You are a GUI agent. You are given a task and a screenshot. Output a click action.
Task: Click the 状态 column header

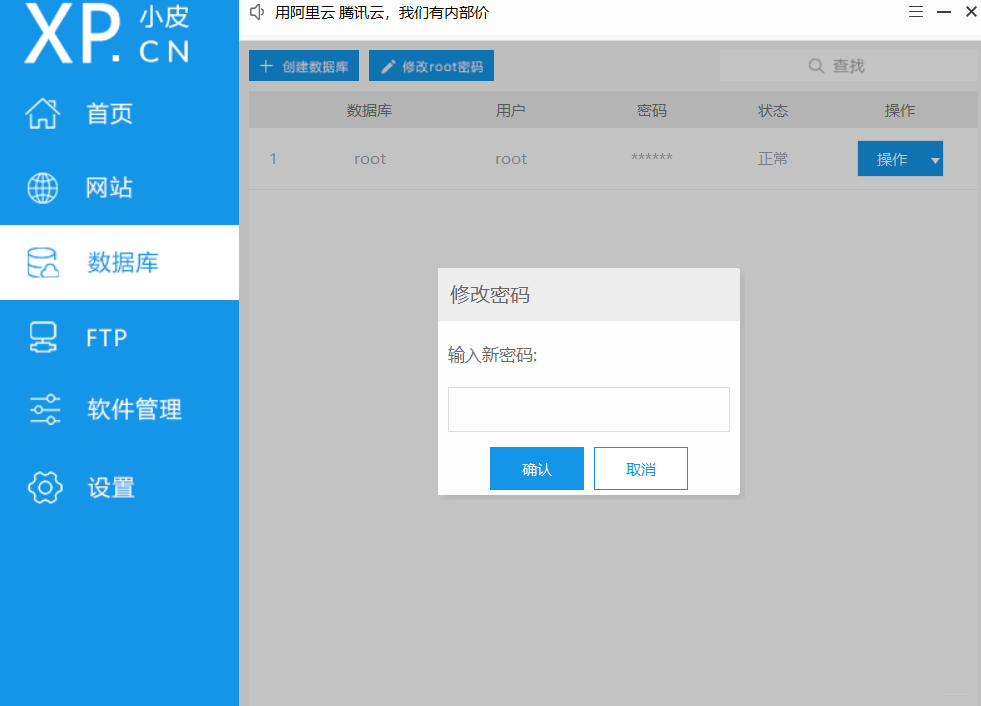coord(773,111)
